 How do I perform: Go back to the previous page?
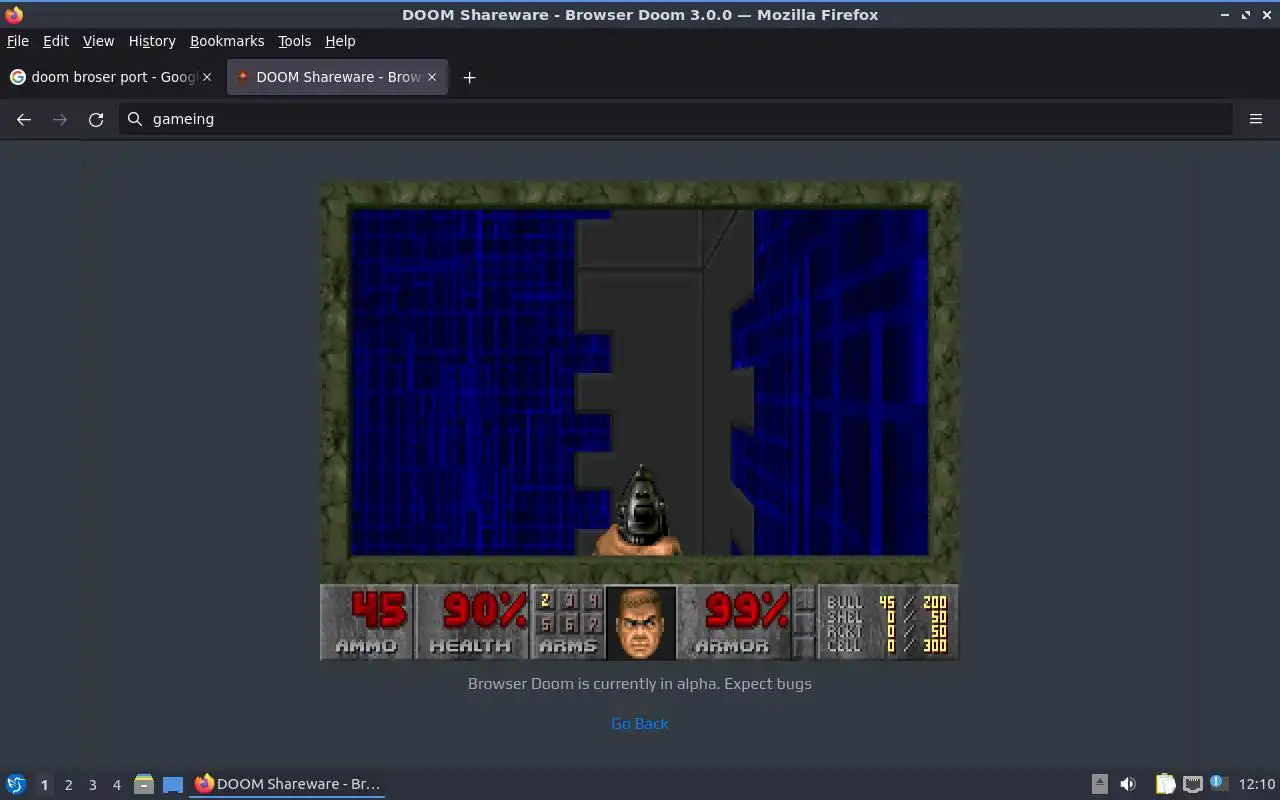[x=24, y=119]
